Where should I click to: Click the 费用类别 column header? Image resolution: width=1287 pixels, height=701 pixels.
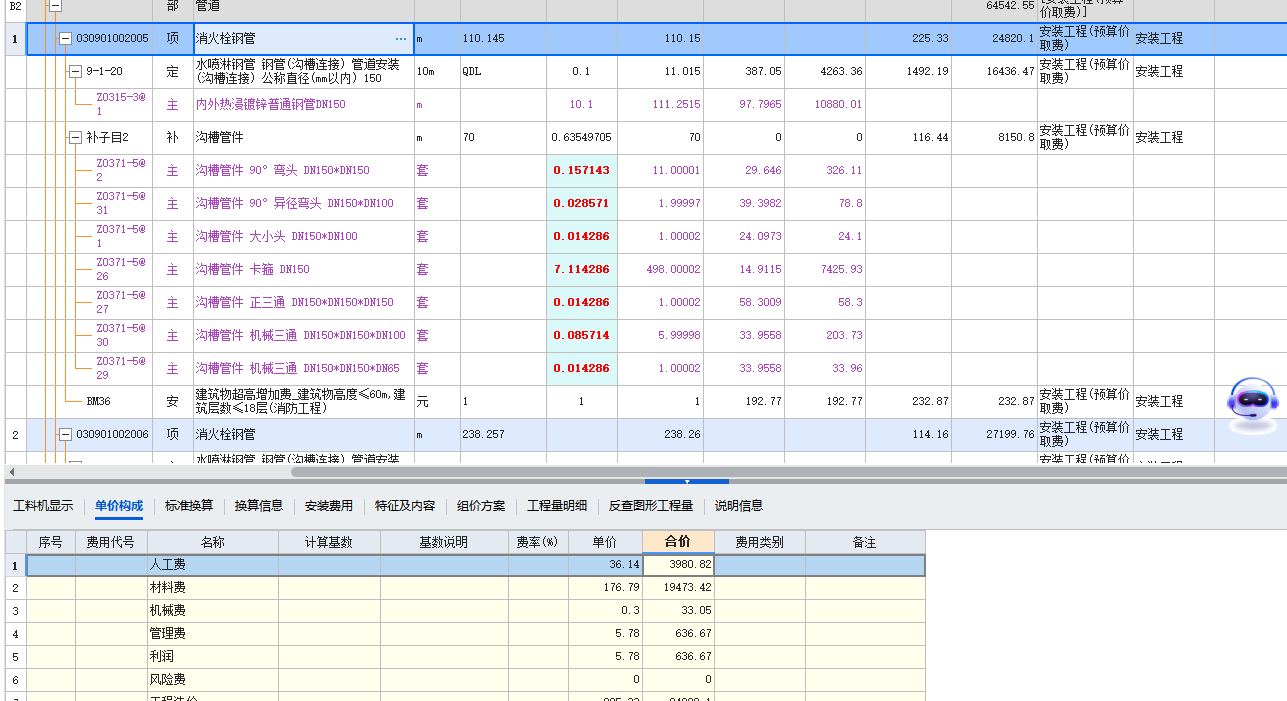click(760, 542)
